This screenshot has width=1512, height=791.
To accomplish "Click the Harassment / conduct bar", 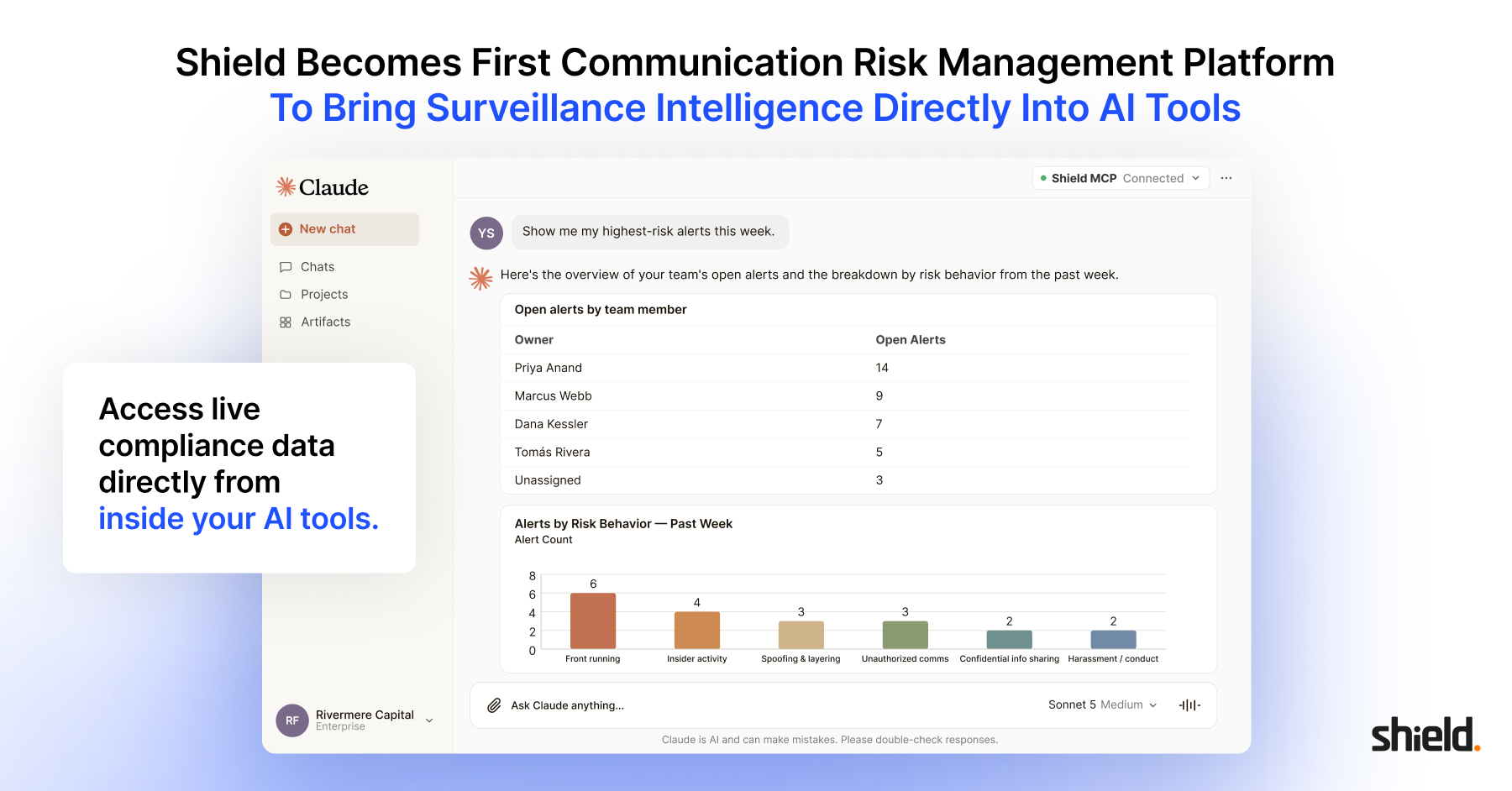I will tap(1114, 639).
